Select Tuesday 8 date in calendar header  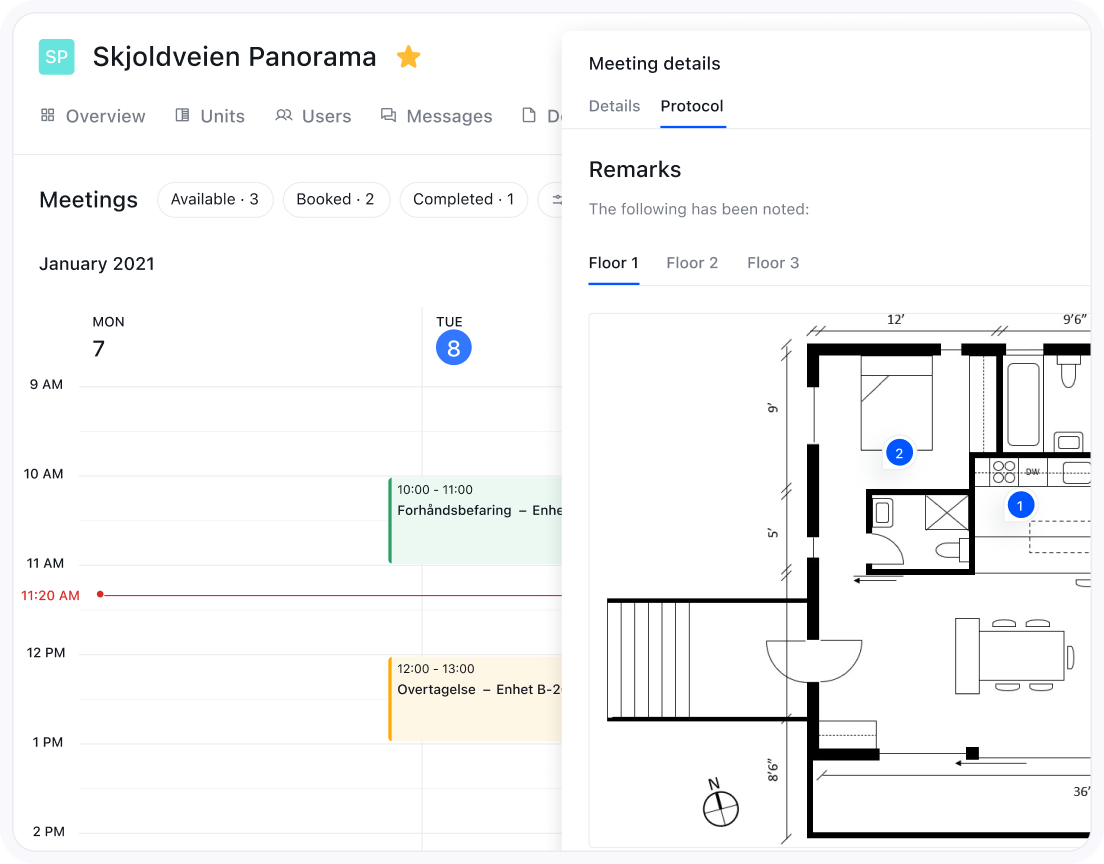[453, 347]
